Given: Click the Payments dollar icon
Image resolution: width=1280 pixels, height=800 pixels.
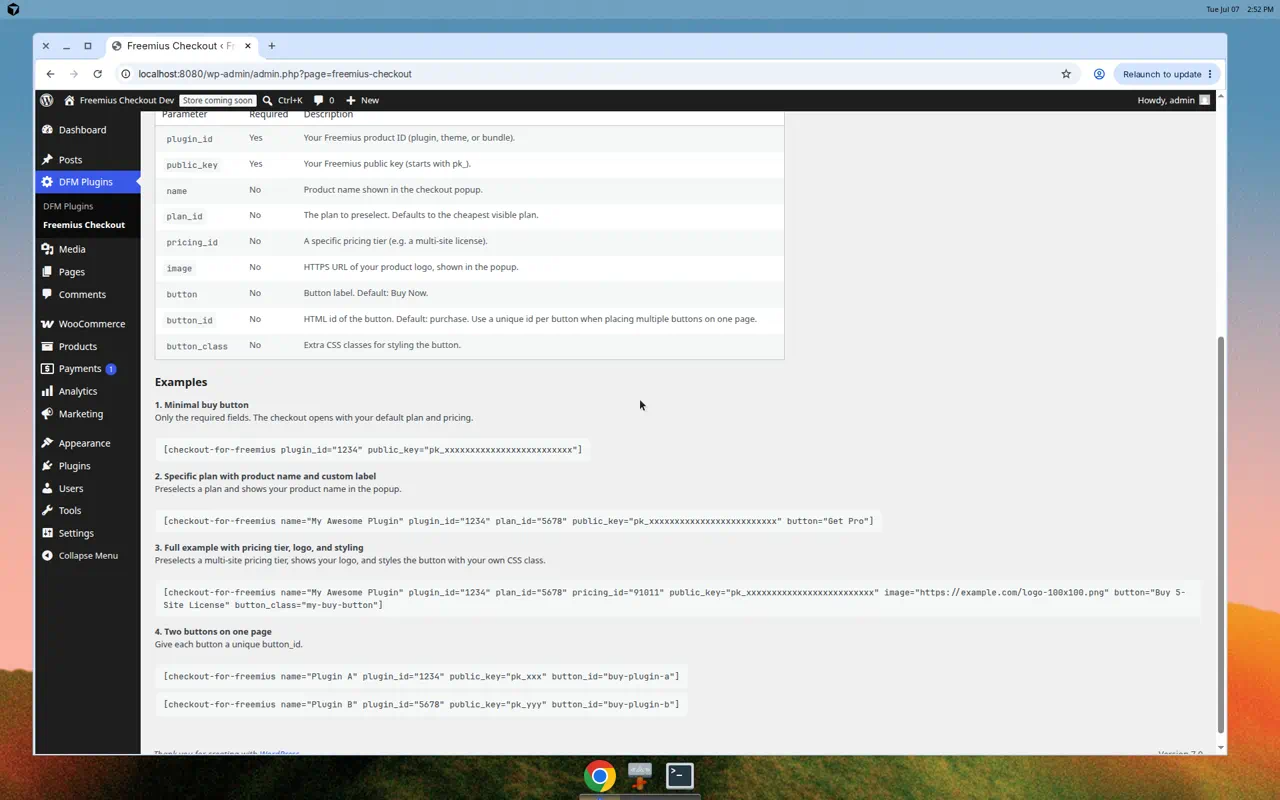Looking at the screenshot, I should pos(47,369).
